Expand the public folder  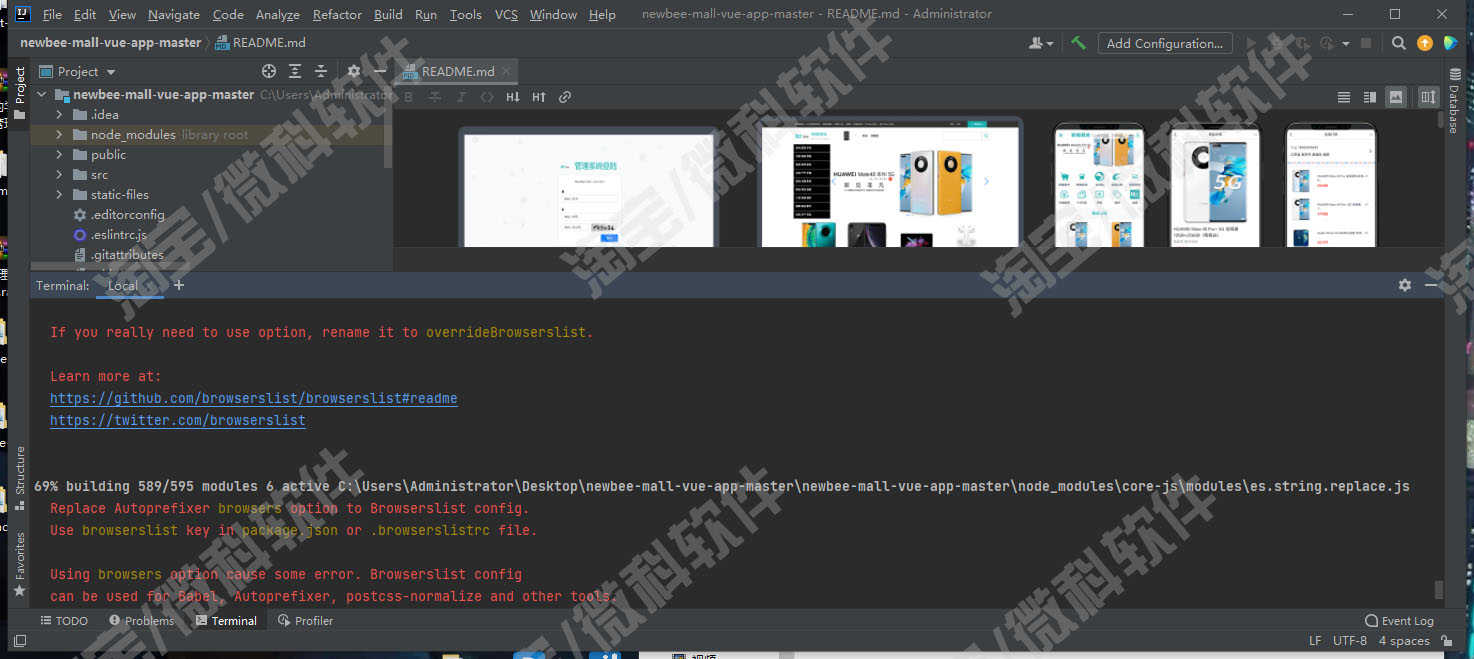[59, 154]
